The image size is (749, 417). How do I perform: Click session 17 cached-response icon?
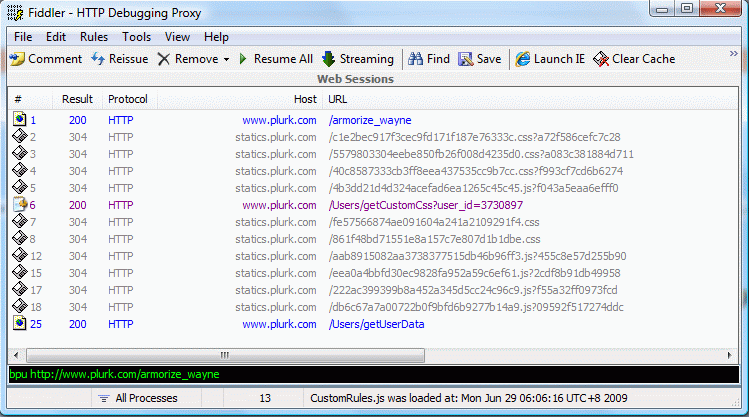click(20, 289)
